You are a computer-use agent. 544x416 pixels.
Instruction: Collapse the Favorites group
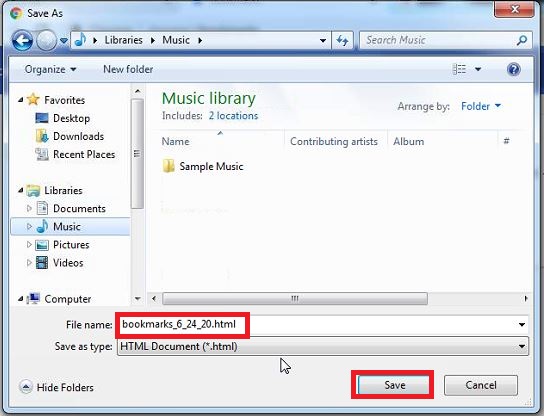click(20, 100)
